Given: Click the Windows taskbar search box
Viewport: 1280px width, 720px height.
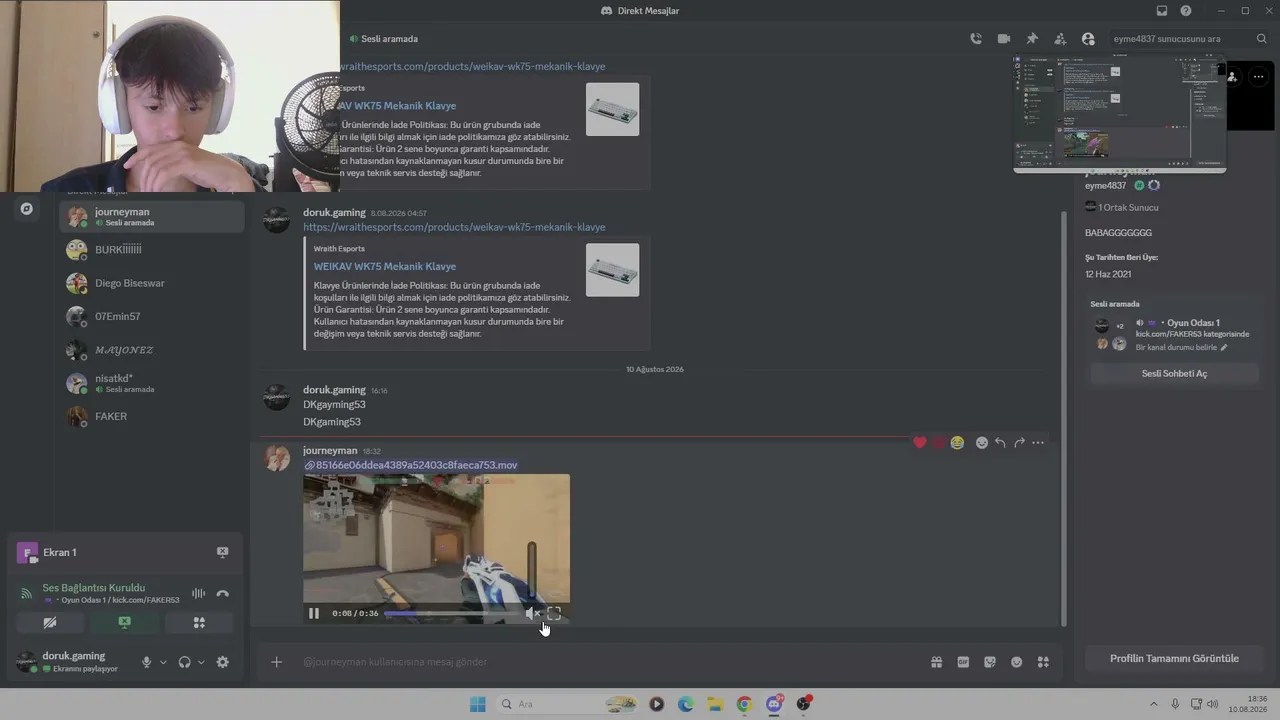Looking at the screenshot, I should (x=567, y=704).
